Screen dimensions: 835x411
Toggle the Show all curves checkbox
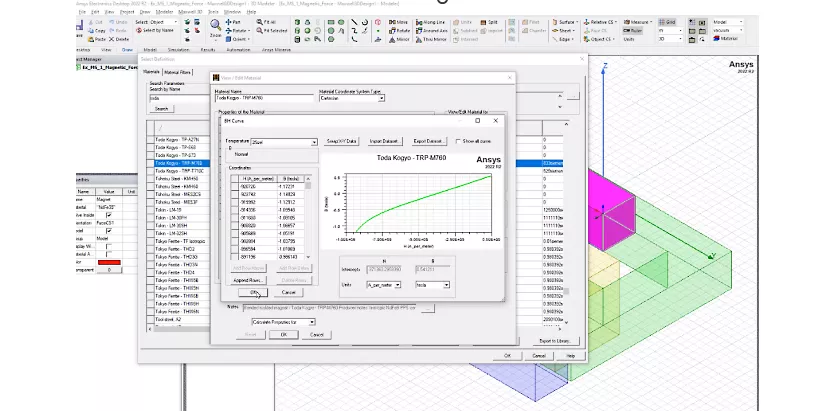pos(458,142)
